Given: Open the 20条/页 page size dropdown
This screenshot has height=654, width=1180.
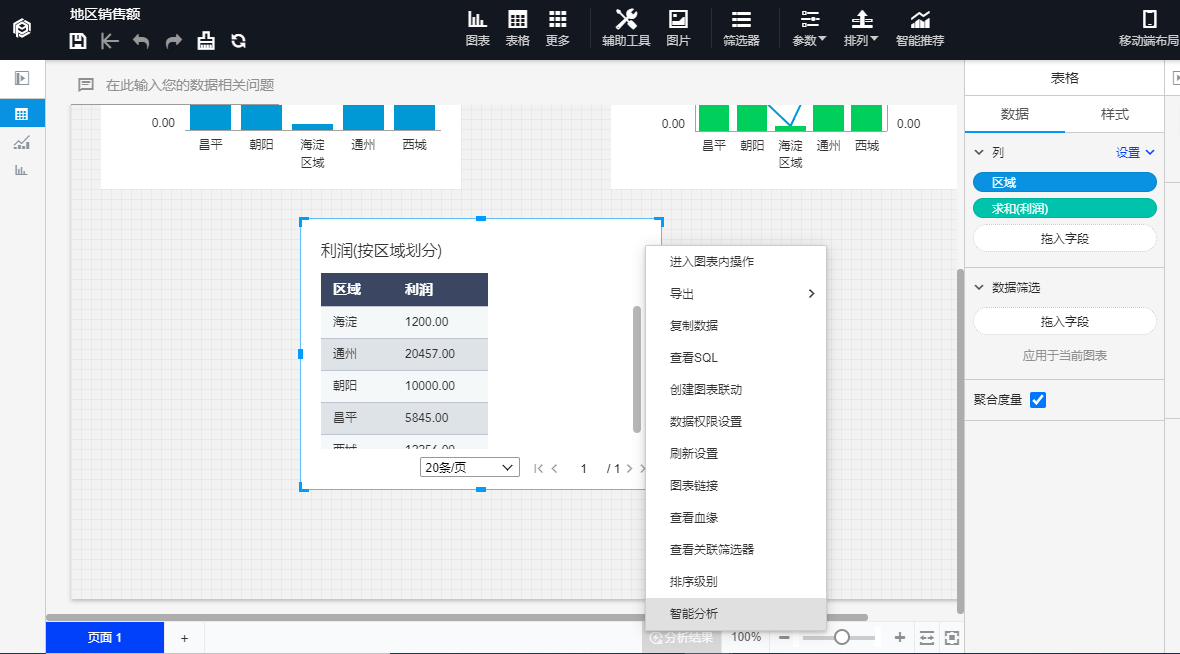Looking at the screenshot, I should tap(469, 468).
